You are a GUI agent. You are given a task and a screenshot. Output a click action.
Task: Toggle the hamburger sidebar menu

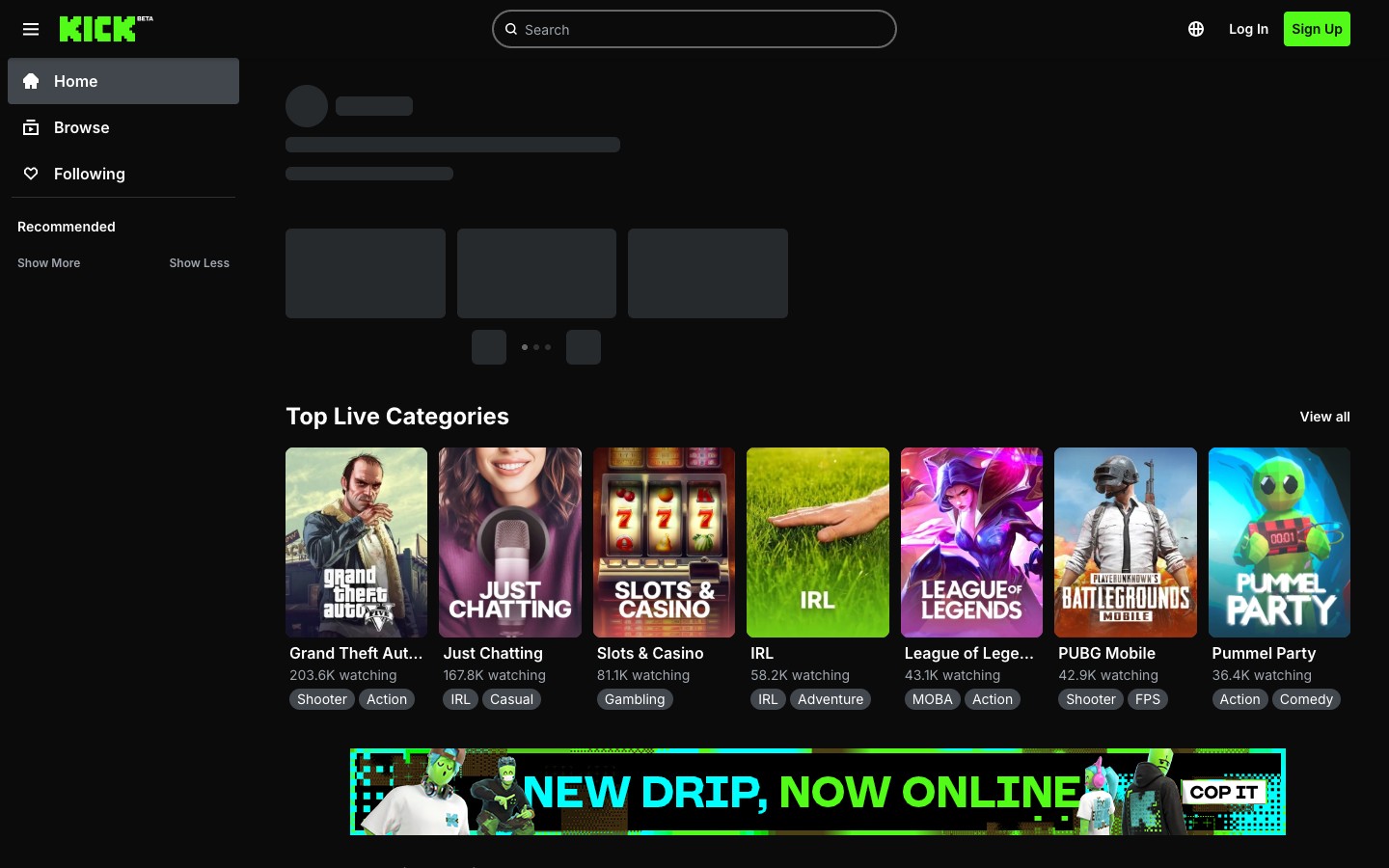tap(31, 29)
